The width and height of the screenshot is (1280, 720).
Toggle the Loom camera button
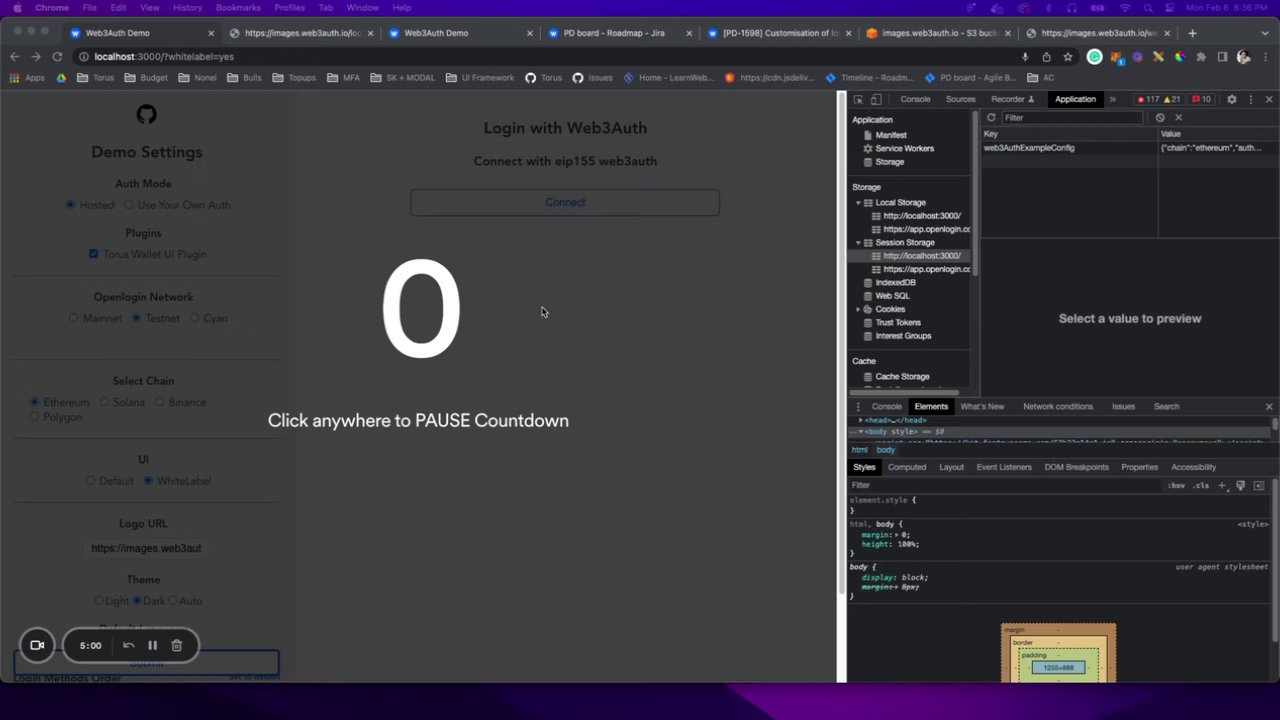tap(37, 645)
